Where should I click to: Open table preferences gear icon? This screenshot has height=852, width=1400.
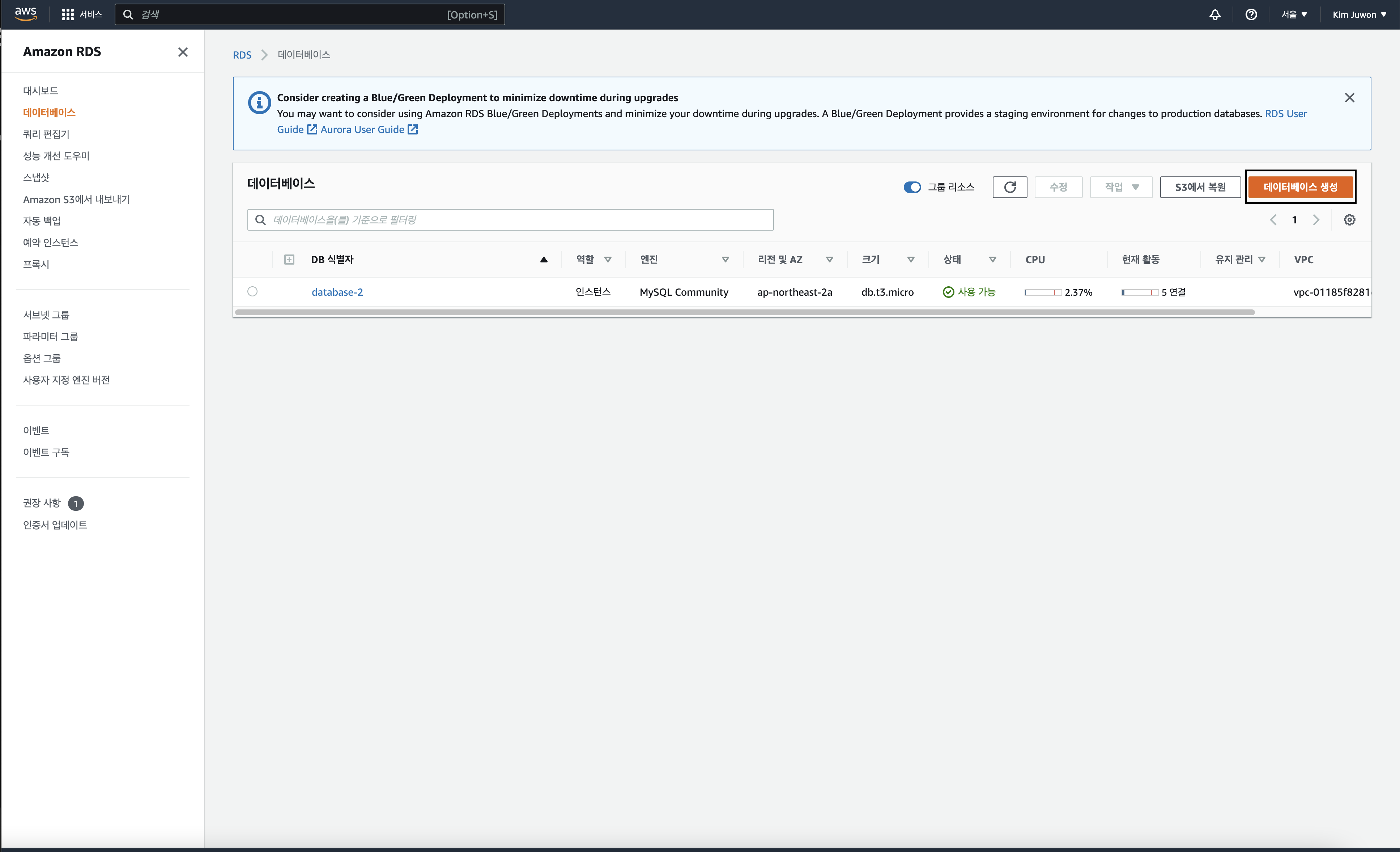tap(1349, 220)
